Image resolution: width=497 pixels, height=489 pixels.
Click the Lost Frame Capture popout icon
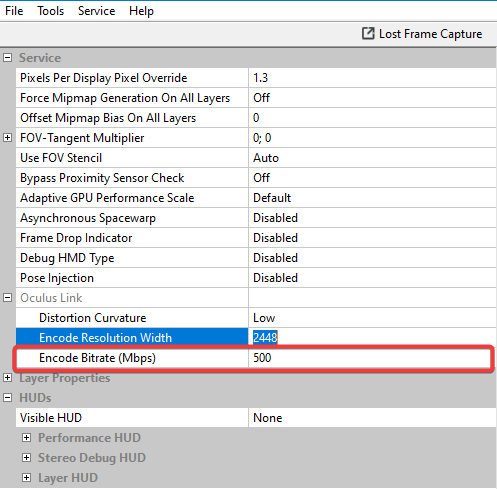pyautogui.click(x=368, y=34)
